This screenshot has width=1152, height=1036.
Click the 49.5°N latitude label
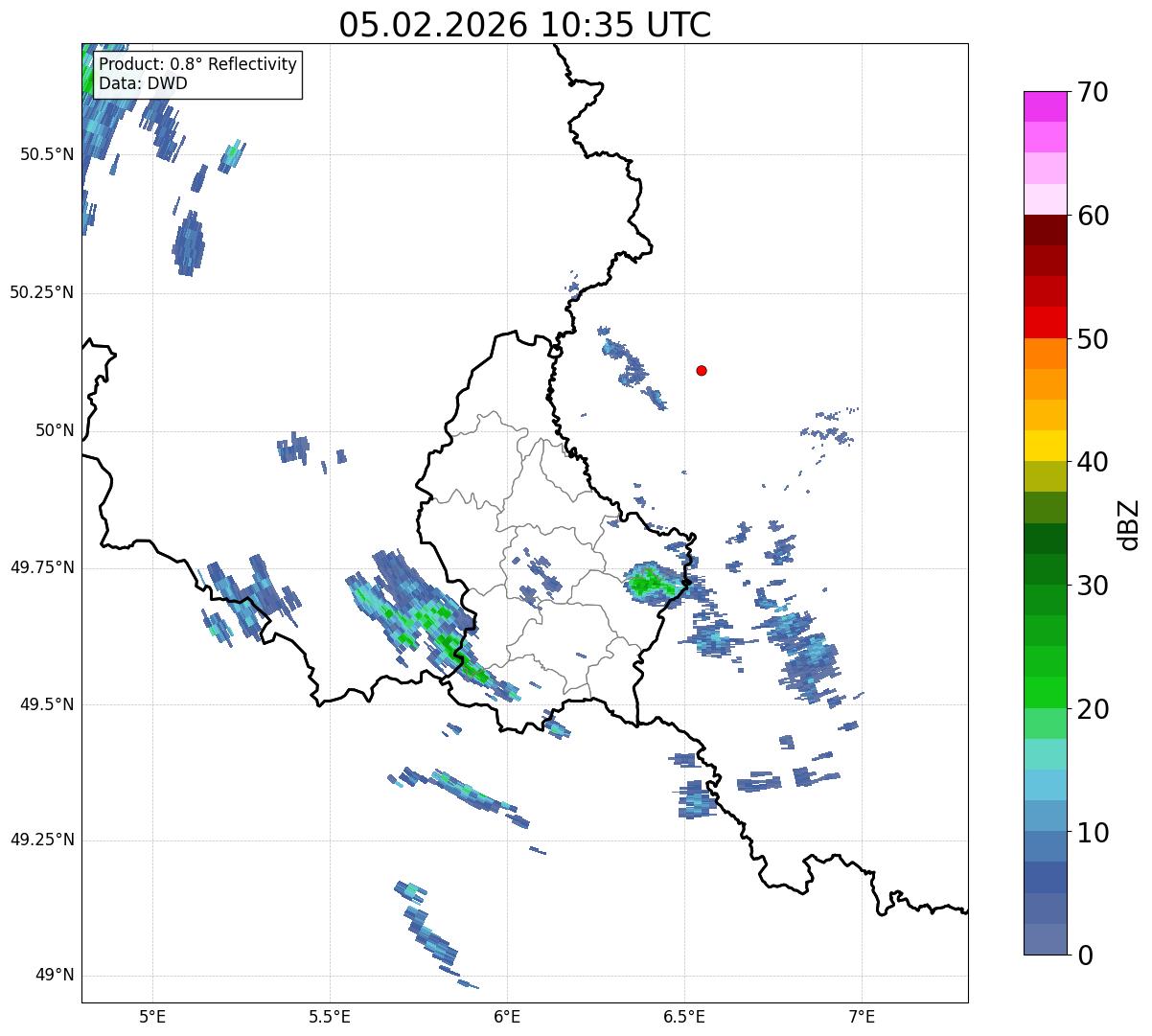click(46, 704)
